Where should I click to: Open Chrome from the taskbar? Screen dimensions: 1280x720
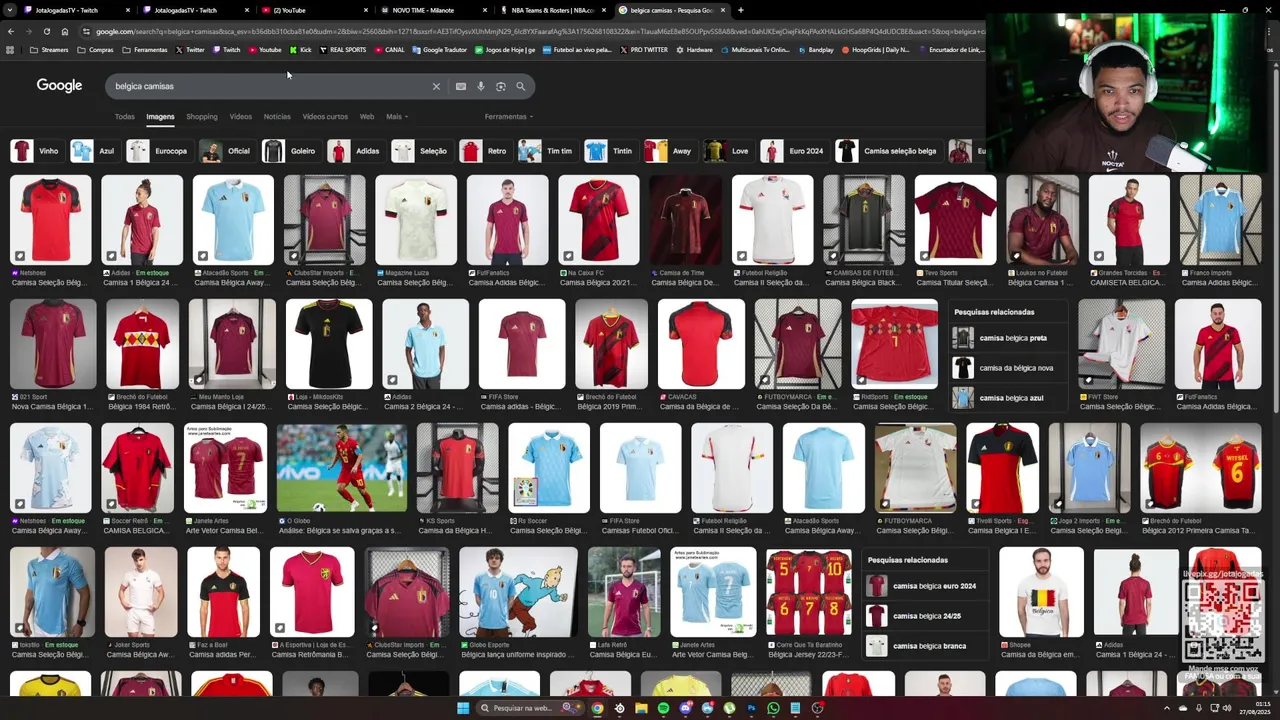(597, 708)
